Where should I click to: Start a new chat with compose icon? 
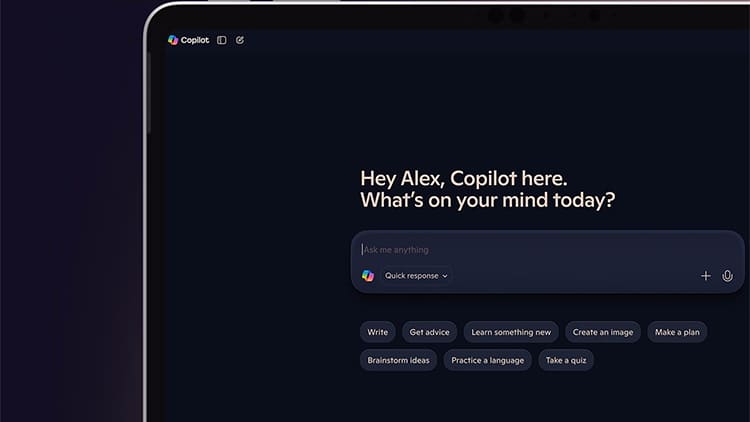[240, 40]
